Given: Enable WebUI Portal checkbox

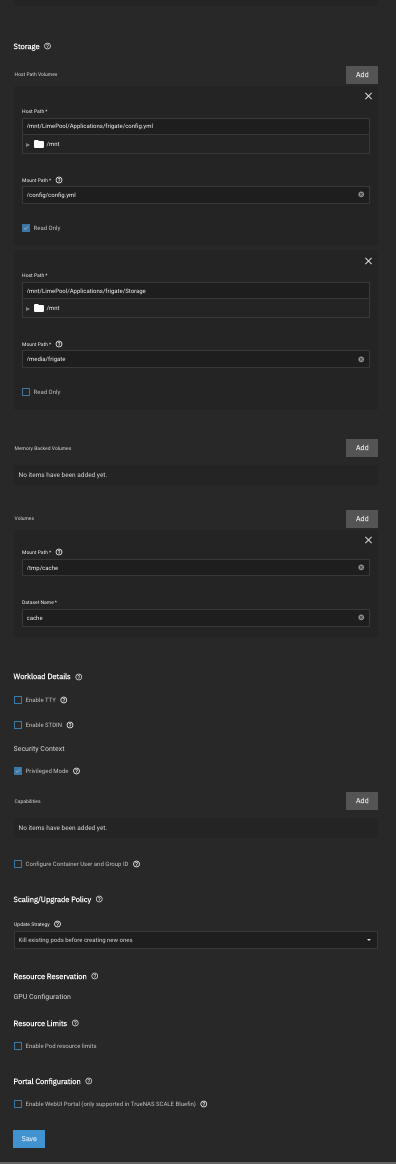Looking at the screenshot, I should click(18, 1104).
